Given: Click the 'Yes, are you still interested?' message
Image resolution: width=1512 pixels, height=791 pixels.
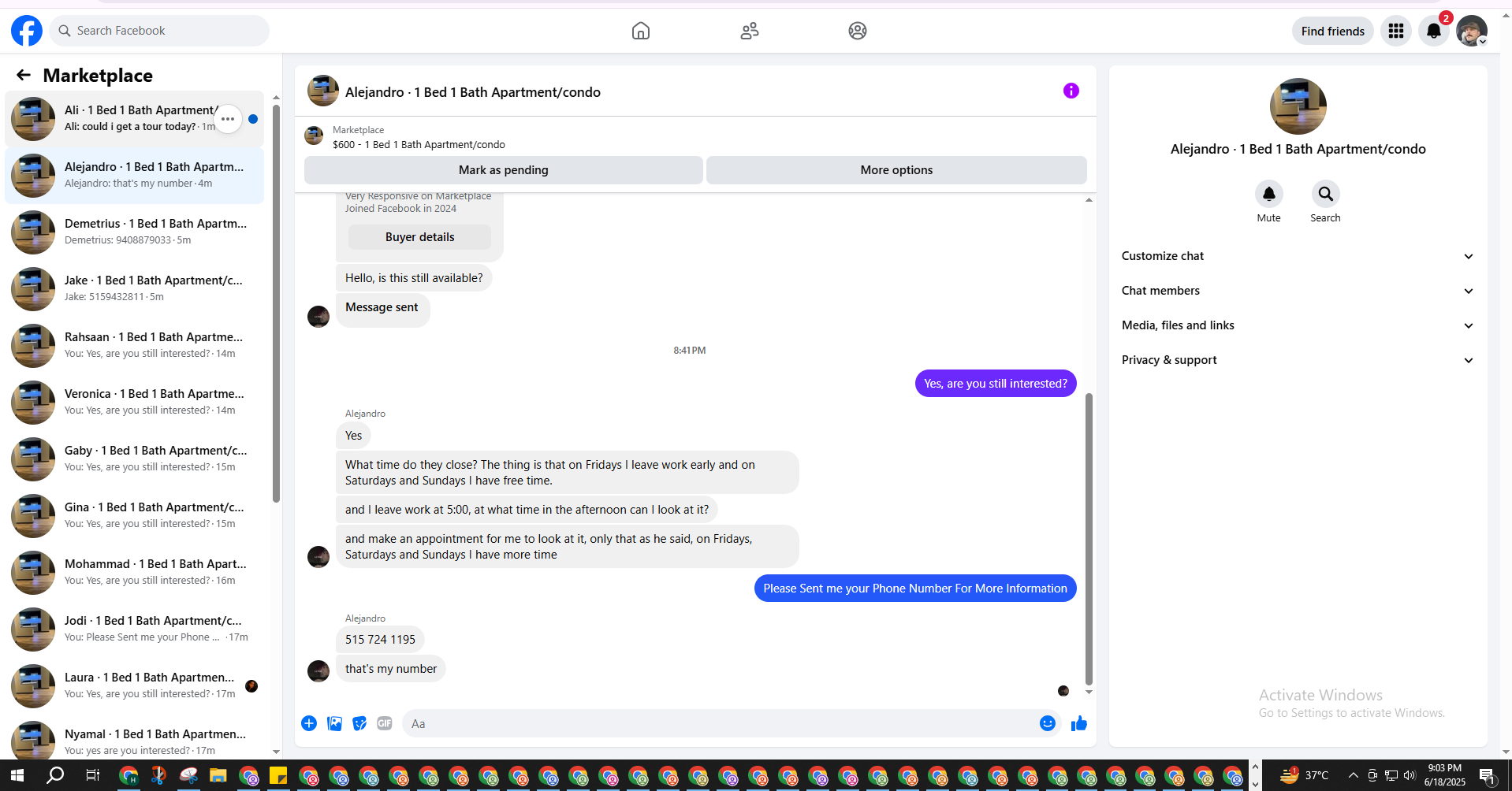Looking at the screenshot, I should tap(996, 384).
